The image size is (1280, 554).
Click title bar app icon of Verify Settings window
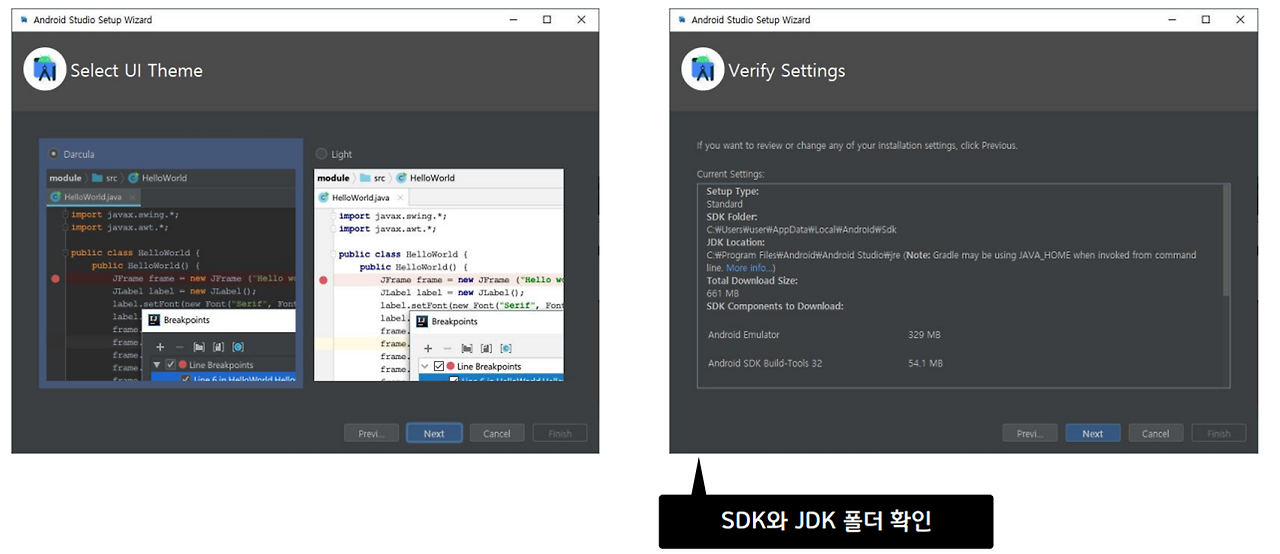click(682, 20)
